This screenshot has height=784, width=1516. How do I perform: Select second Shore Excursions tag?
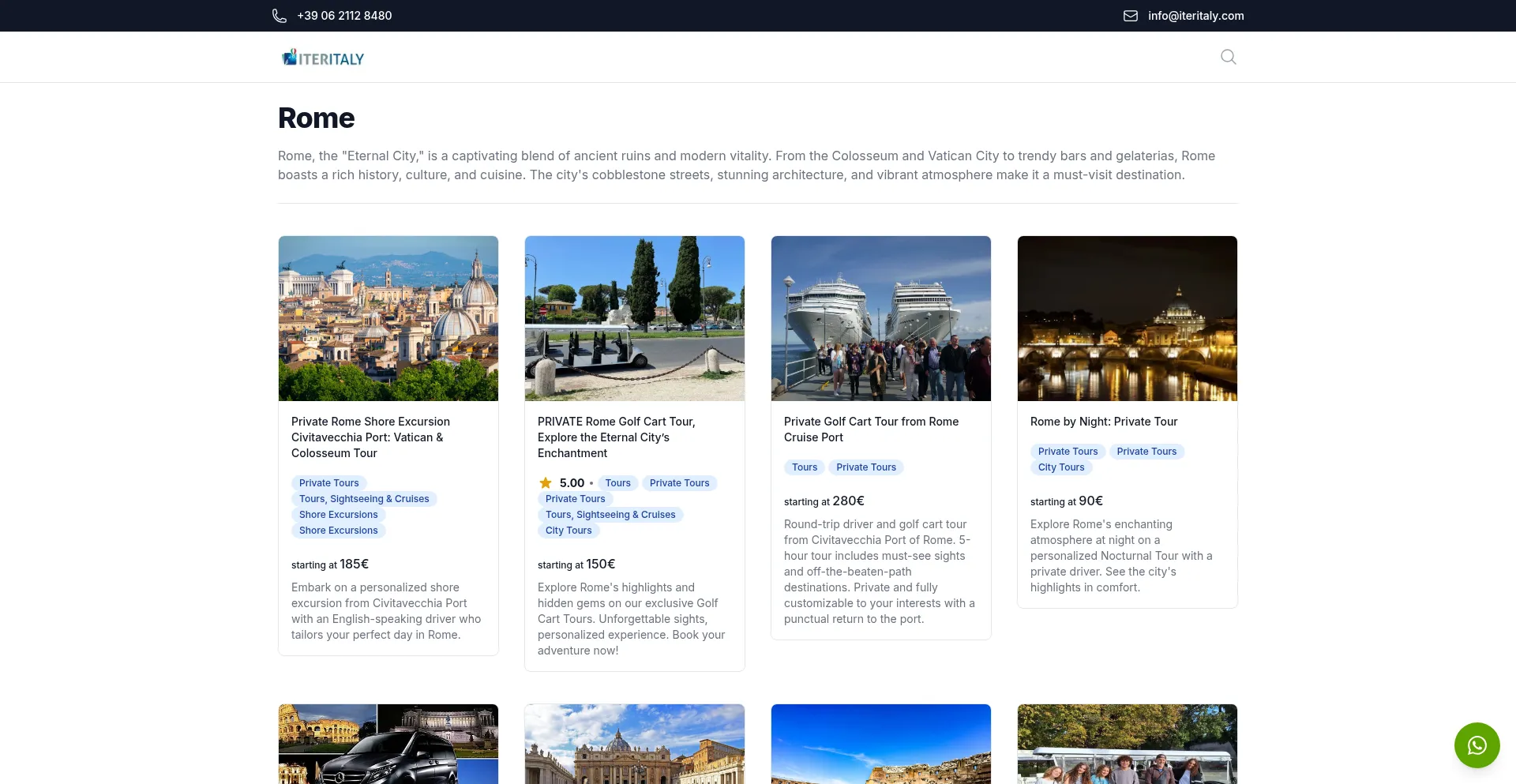(338, 531)
